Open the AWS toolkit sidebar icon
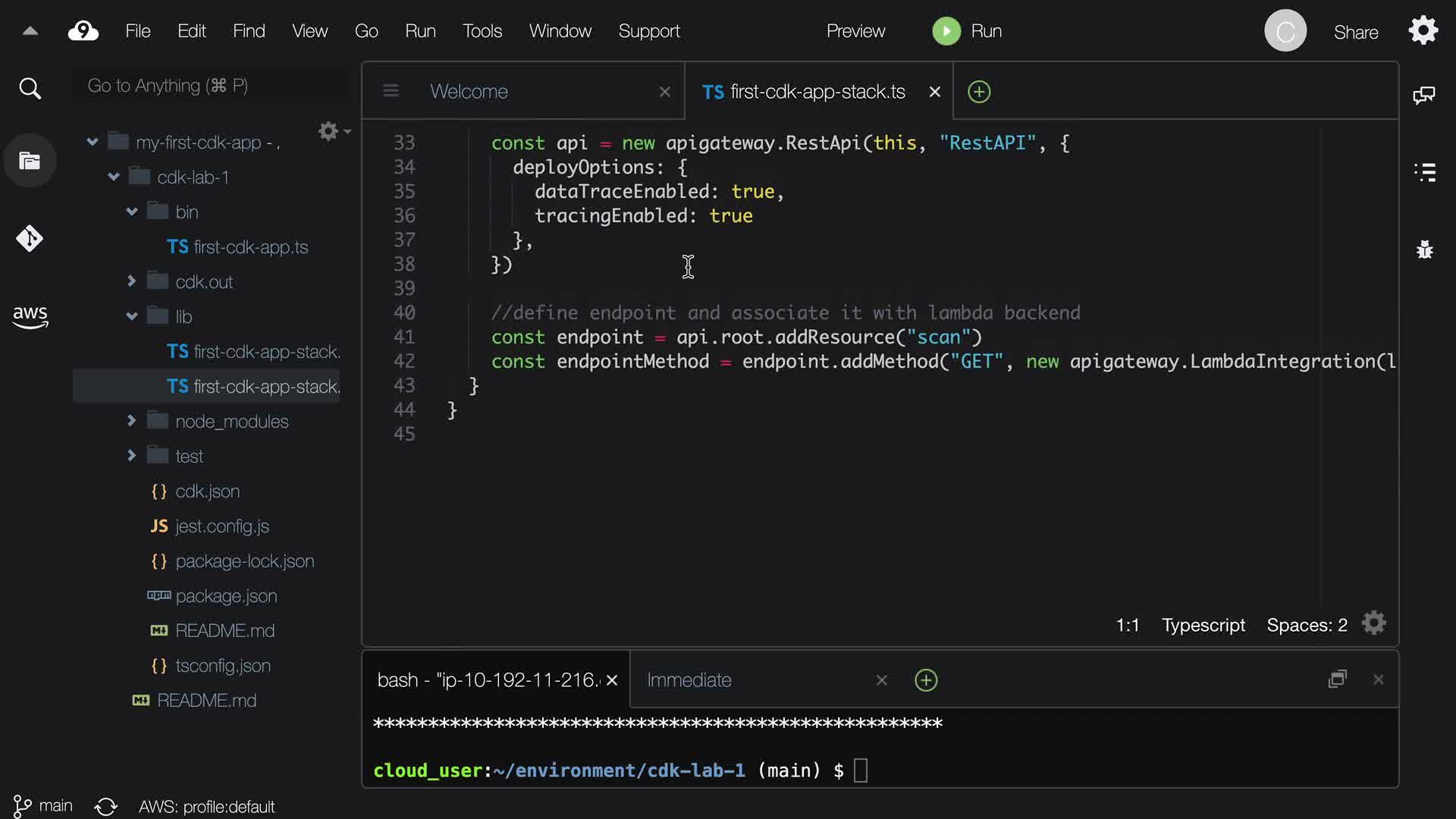This screenshot has width=1456, height=819. click(30, 316)
